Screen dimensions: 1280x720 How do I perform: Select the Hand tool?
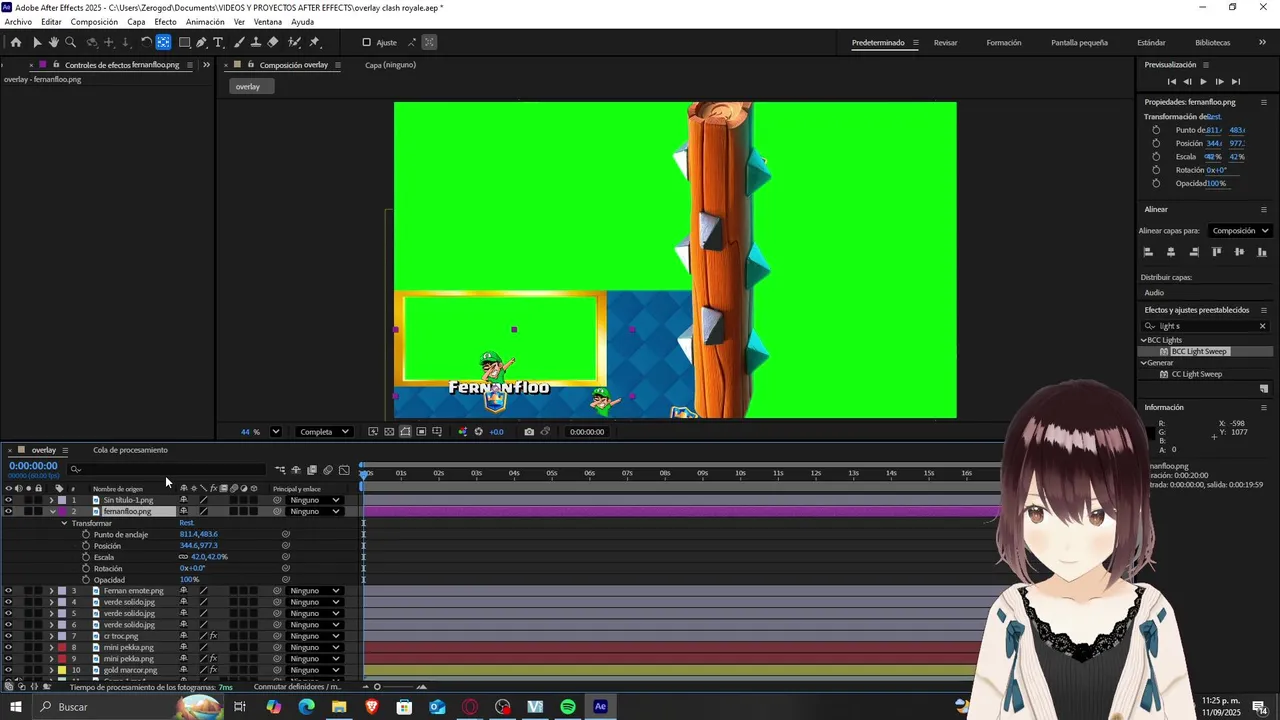point(53,42)
